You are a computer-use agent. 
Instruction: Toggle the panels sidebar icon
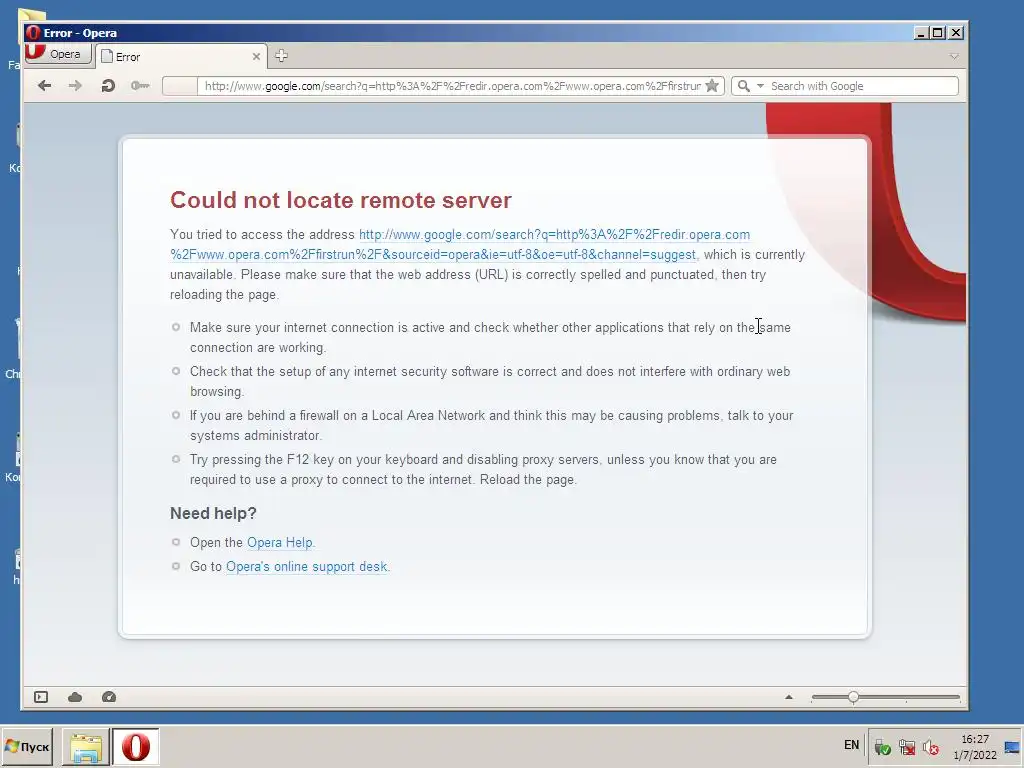pos(41,697)
